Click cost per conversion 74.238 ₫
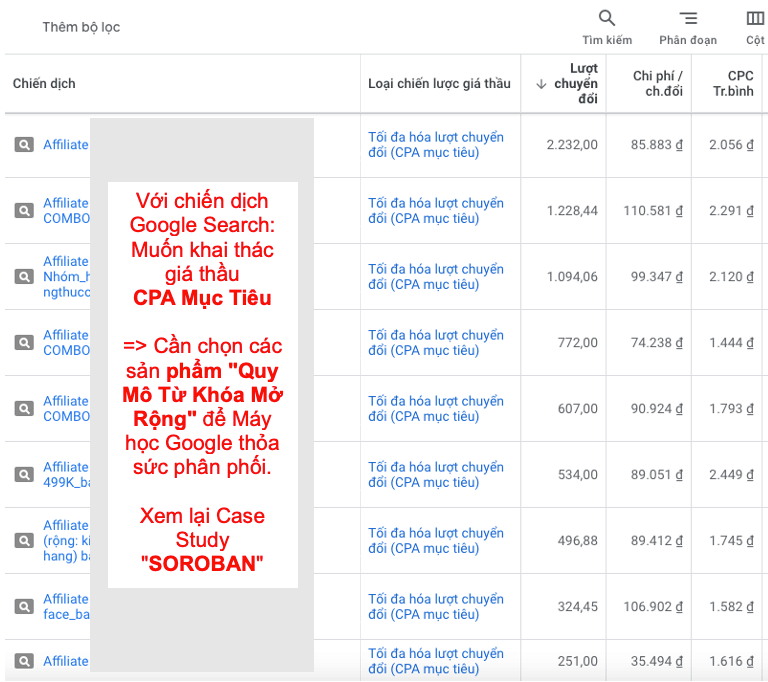 tap(657, 342)
